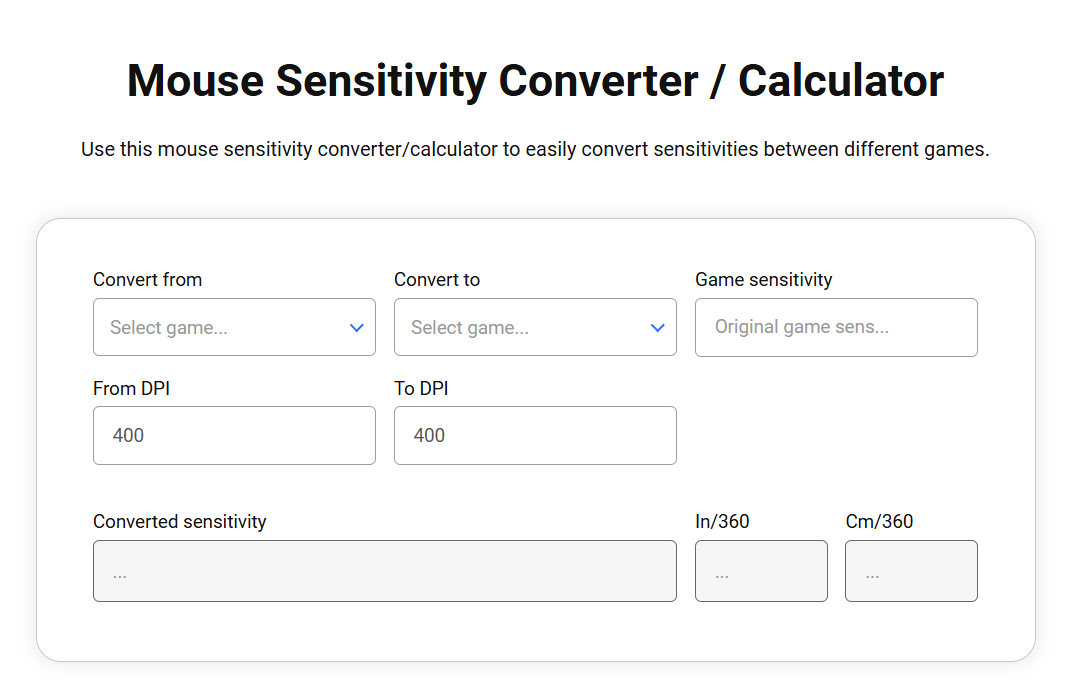
Task: Click the "To DPI" label
Action: (421, 388)
